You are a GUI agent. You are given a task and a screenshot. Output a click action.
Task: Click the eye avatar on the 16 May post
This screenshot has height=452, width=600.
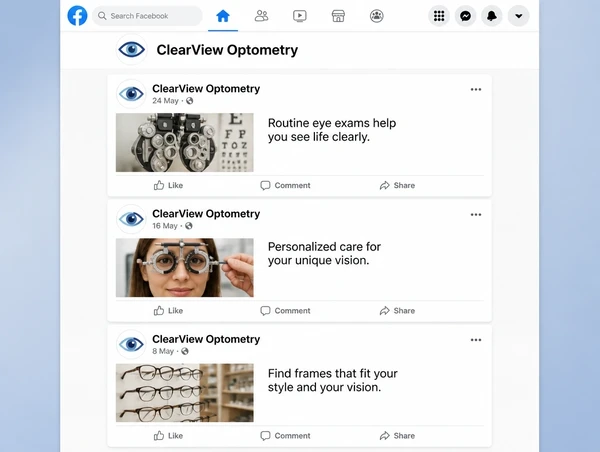[131, 219]
